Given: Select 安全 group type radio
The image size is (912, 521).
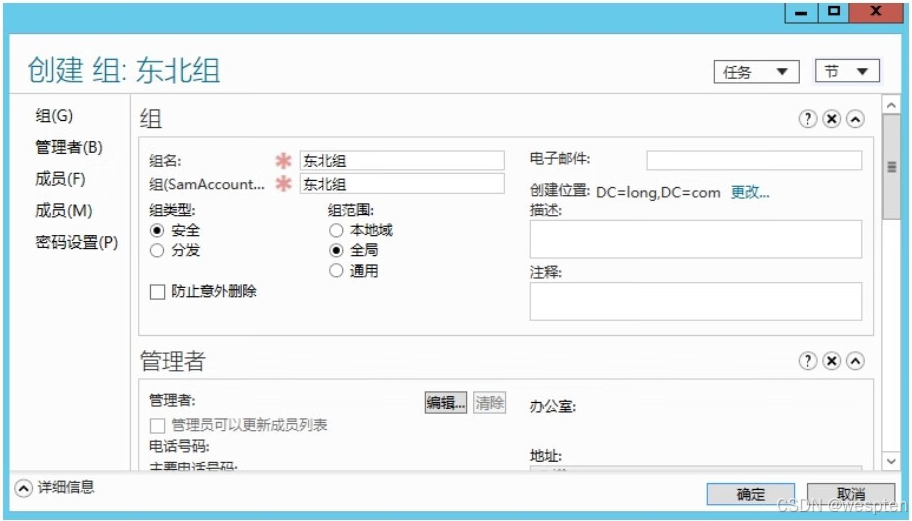Looking at the screenshot, I should pyautogui.click(x=157, y=230).
